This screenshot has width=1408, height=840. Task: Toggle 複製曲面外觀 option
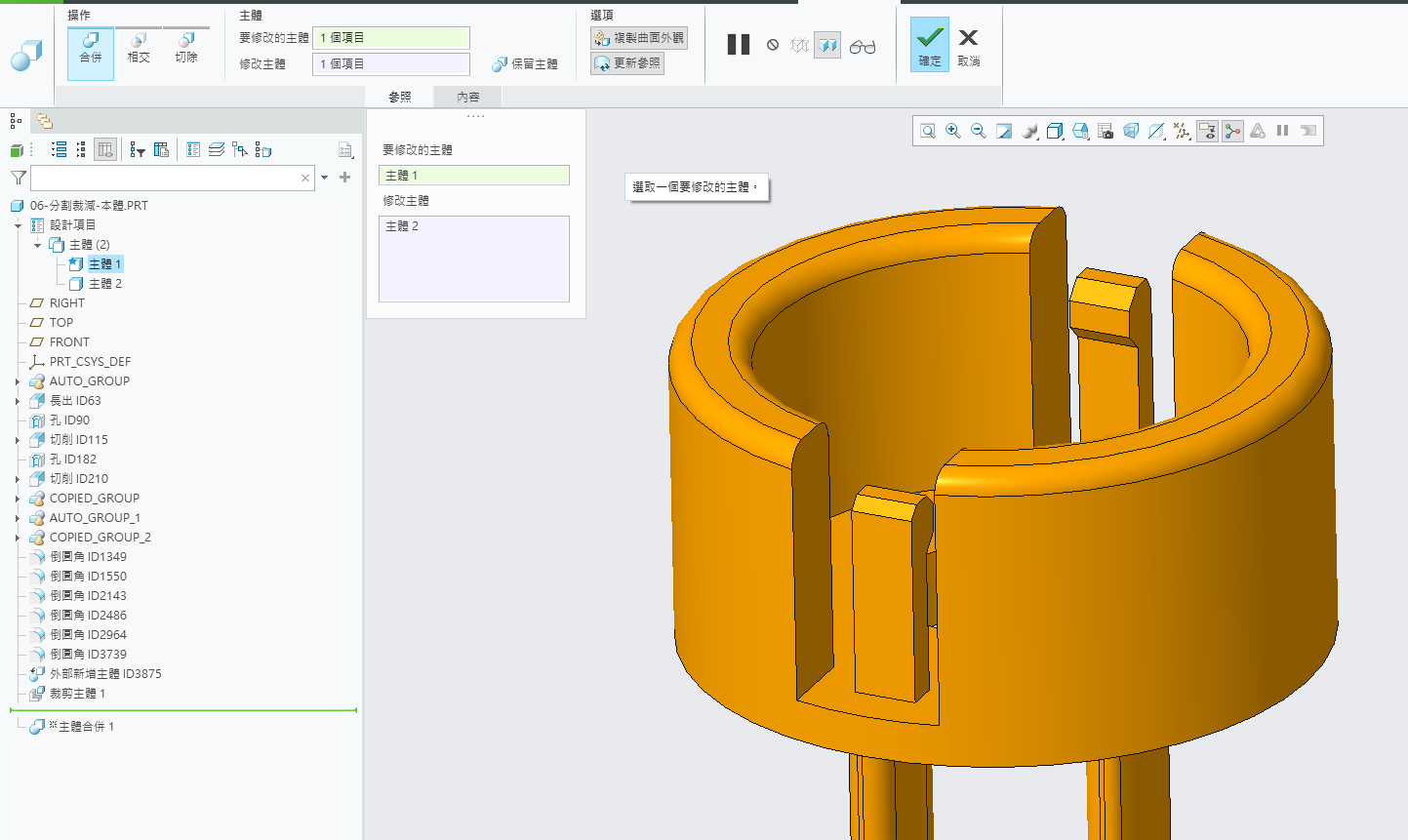[x=639, y=38]
